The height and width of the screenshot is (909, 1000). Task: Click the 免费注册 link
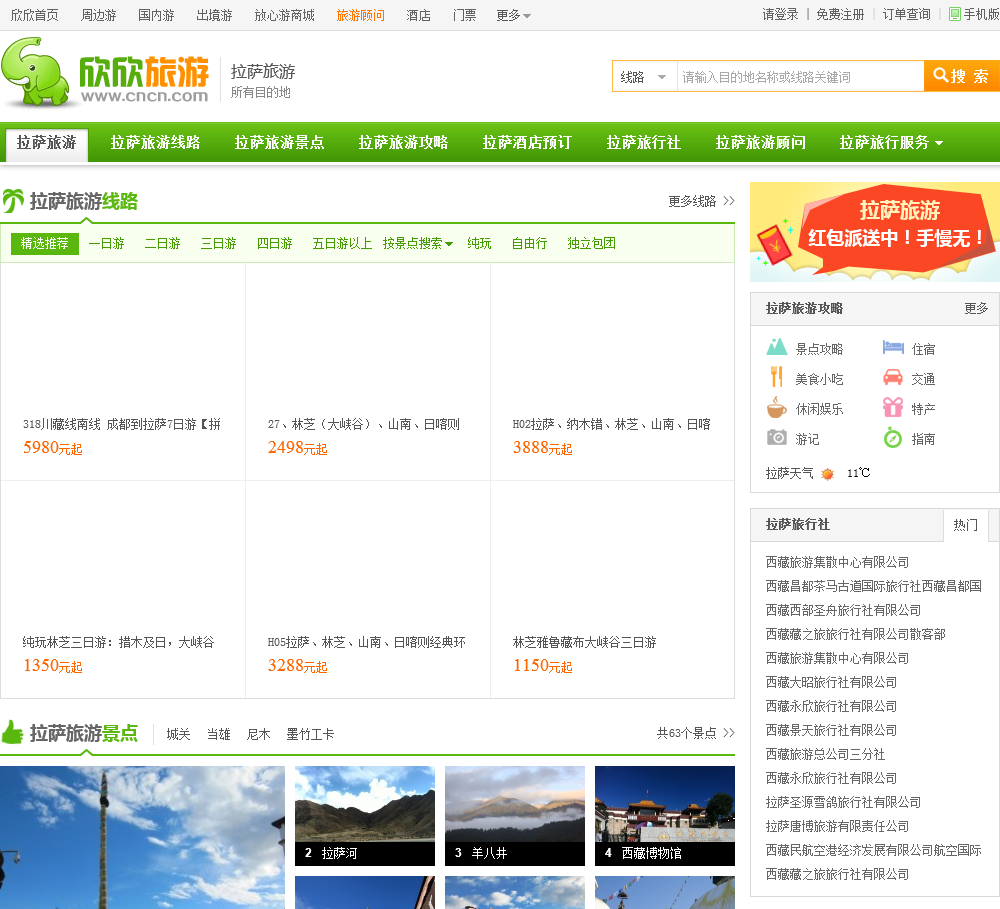coord(840,14)
